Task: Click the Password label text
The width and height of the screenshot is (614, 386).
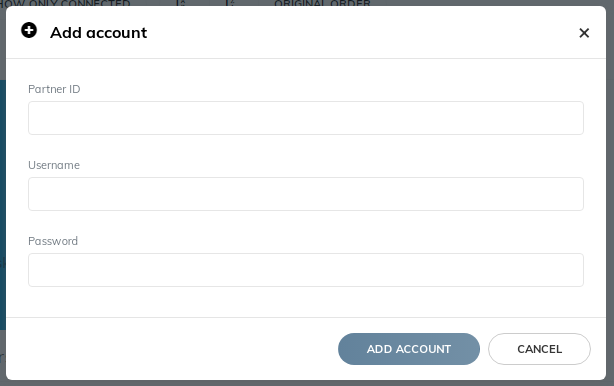Action: point(53,241)
